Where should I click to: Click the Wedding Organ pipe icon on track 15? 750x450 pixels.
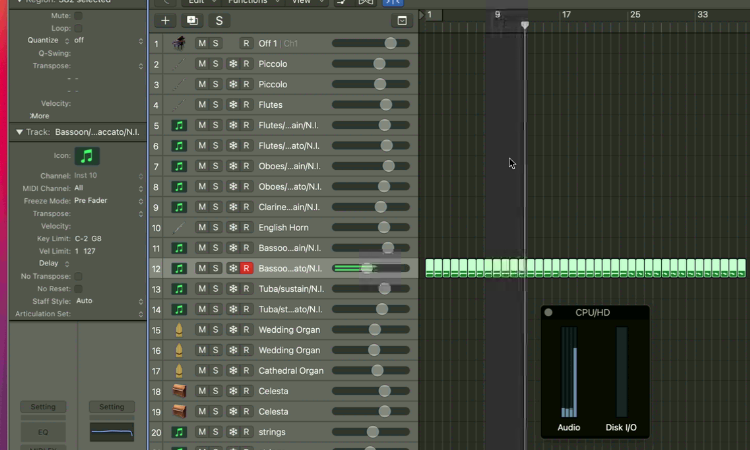click(179, 329)
